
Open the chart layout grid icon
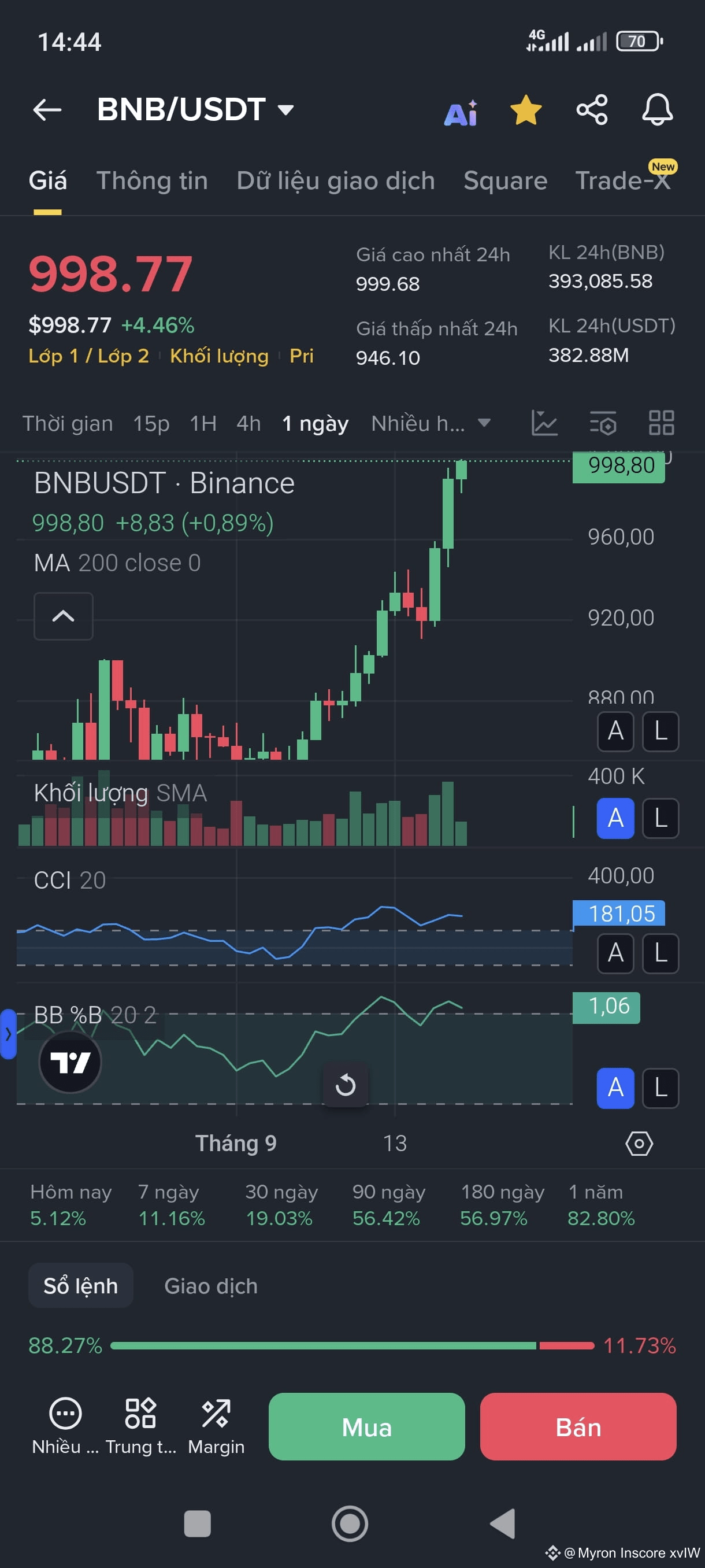coord(661,423)
